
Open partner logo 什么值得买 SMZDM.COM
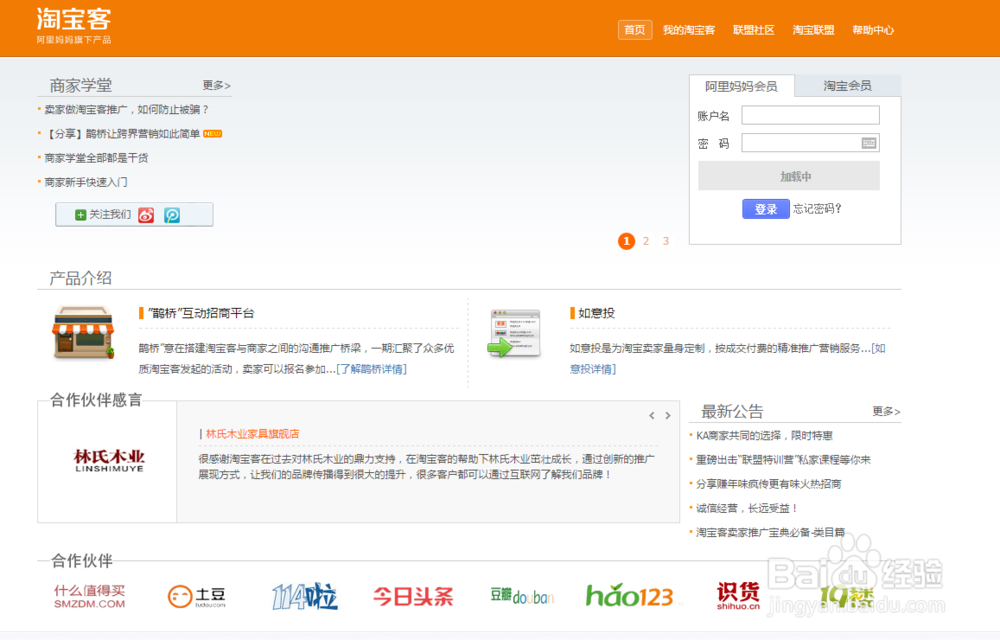89,597
